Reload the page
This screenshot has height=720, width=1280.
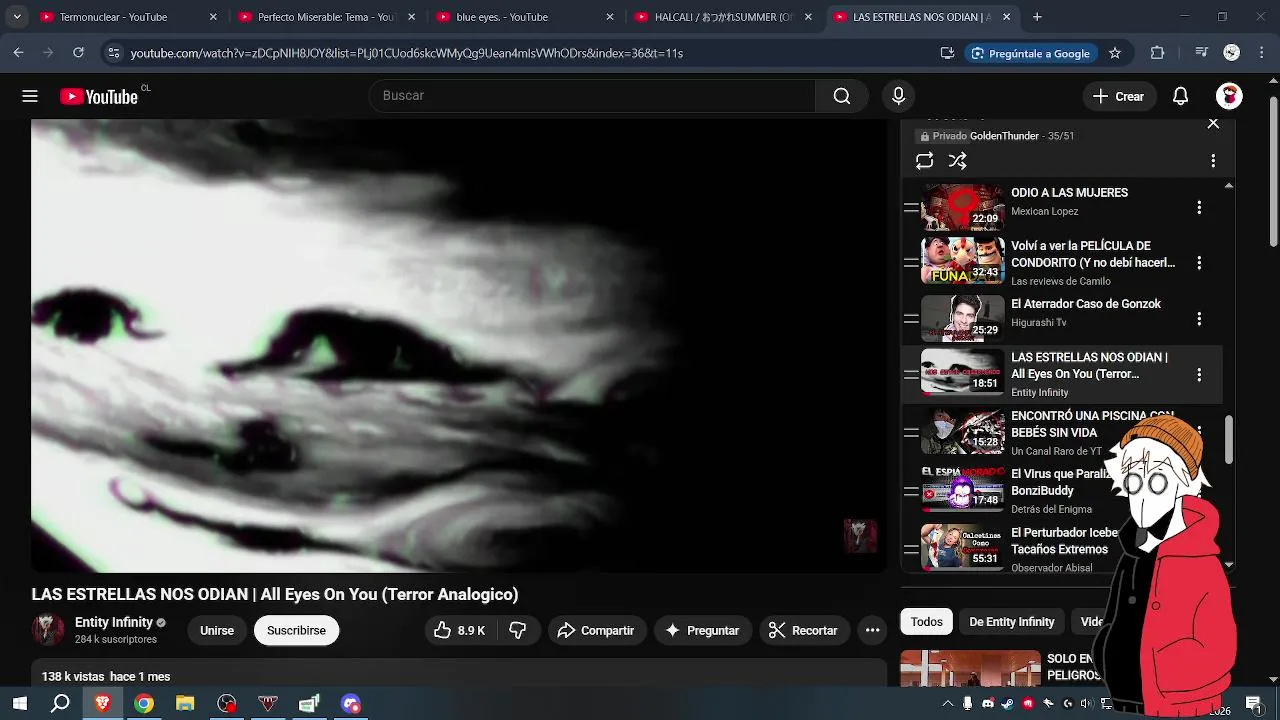[78, 53]
